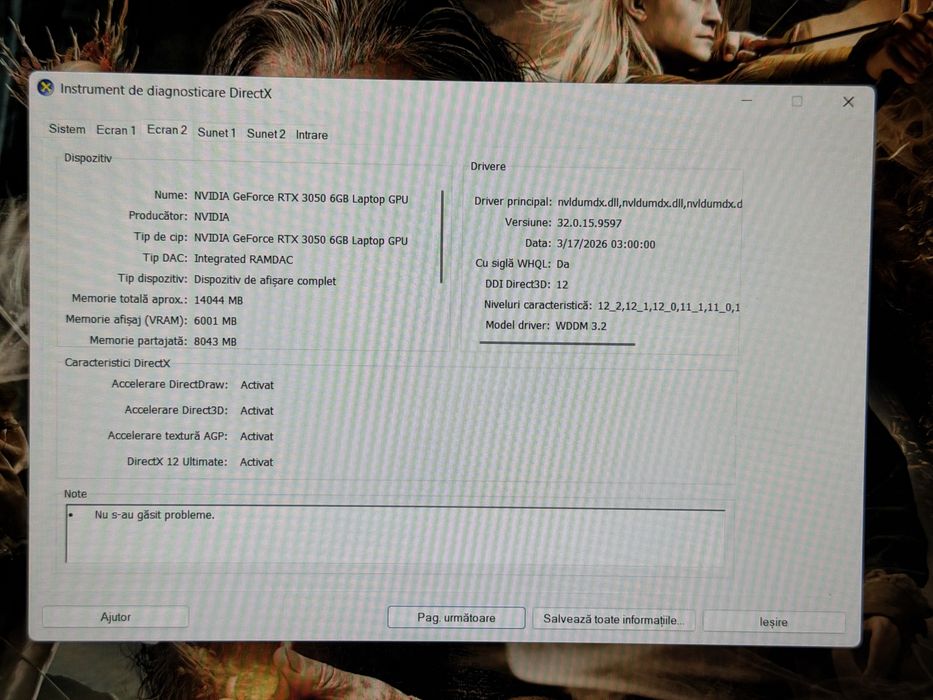This screenshot has width=933, height=700.
Task: Click the VRAM value '6001 MB'
Action: point(215,321)
